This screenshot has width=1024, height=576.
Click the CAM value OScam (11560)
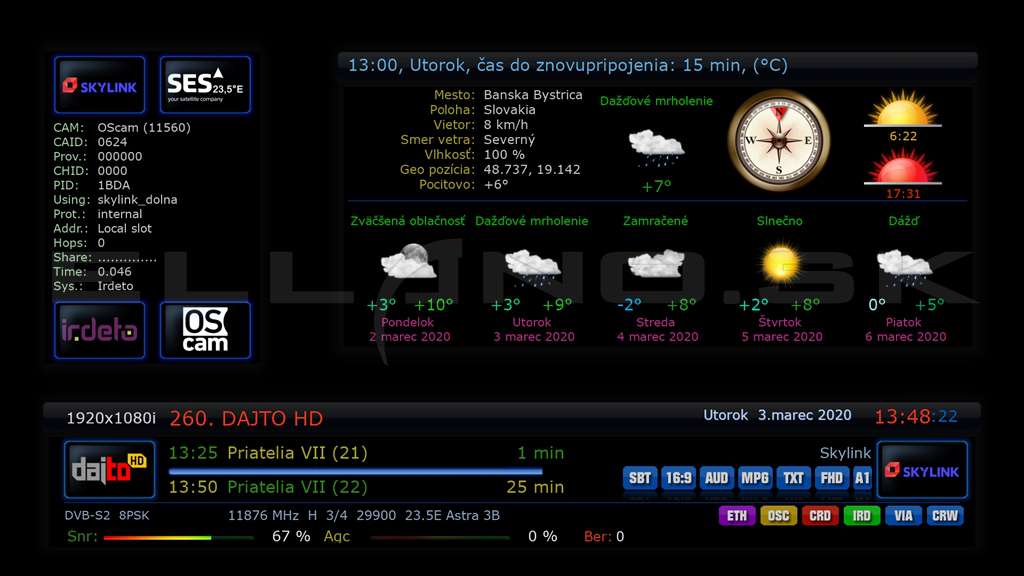tap(144, 127)
